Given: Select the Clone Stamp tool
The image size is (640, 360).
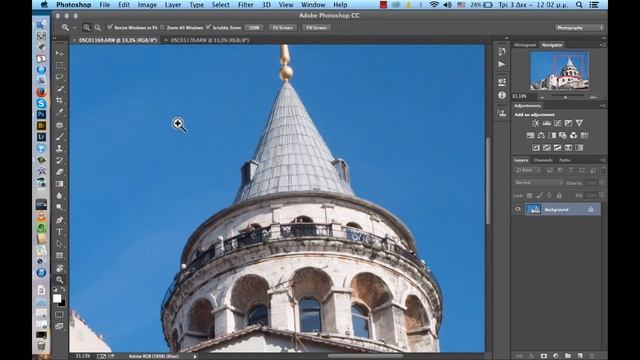Looking at the screenshot, I should pyautogui.click(x=60, y=149).
